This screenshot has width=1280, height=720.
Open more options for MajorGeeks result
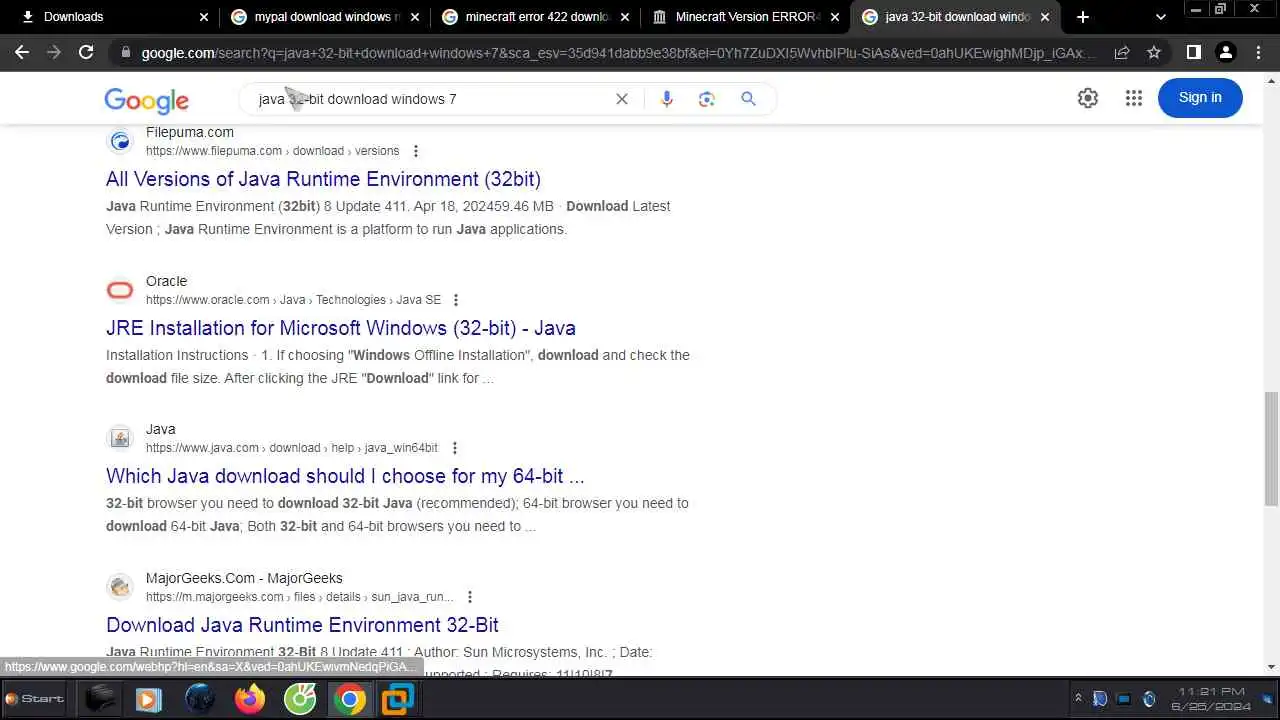coord(470,597)
